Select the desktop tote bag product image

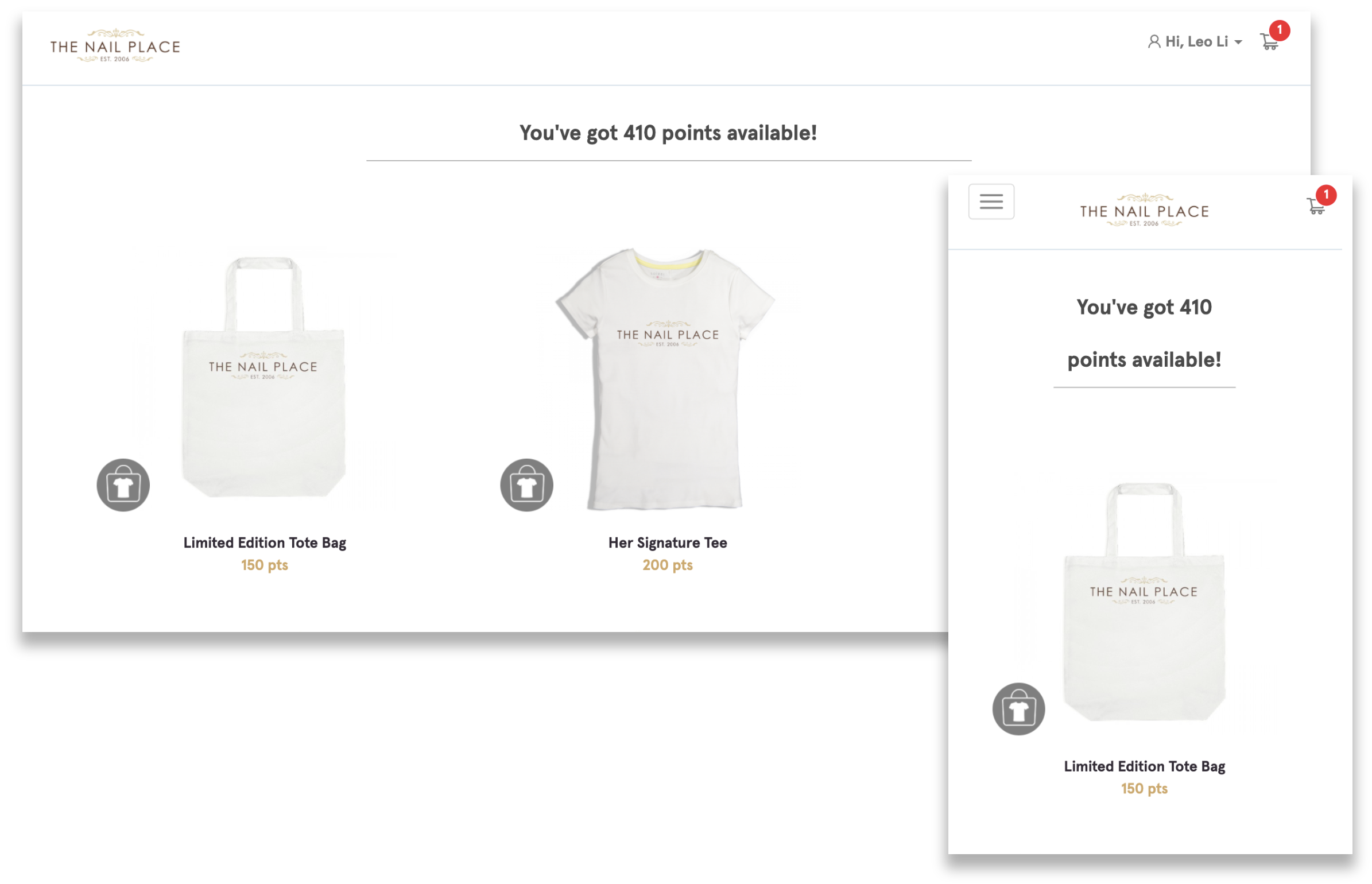point(264,377)
